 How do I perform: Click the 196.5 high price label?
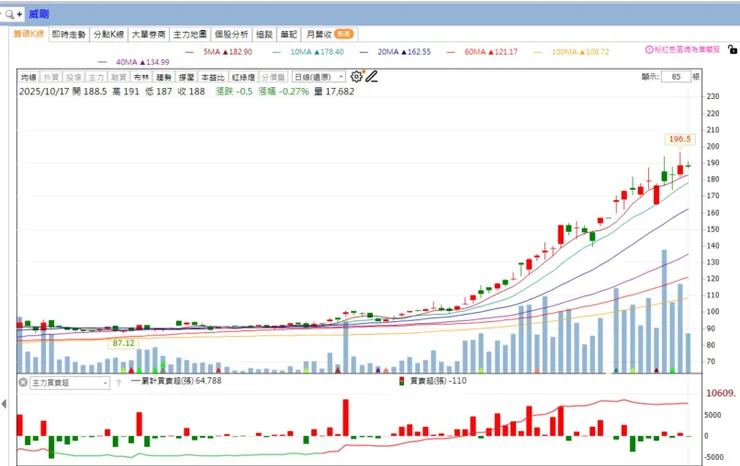coord(680,139)
